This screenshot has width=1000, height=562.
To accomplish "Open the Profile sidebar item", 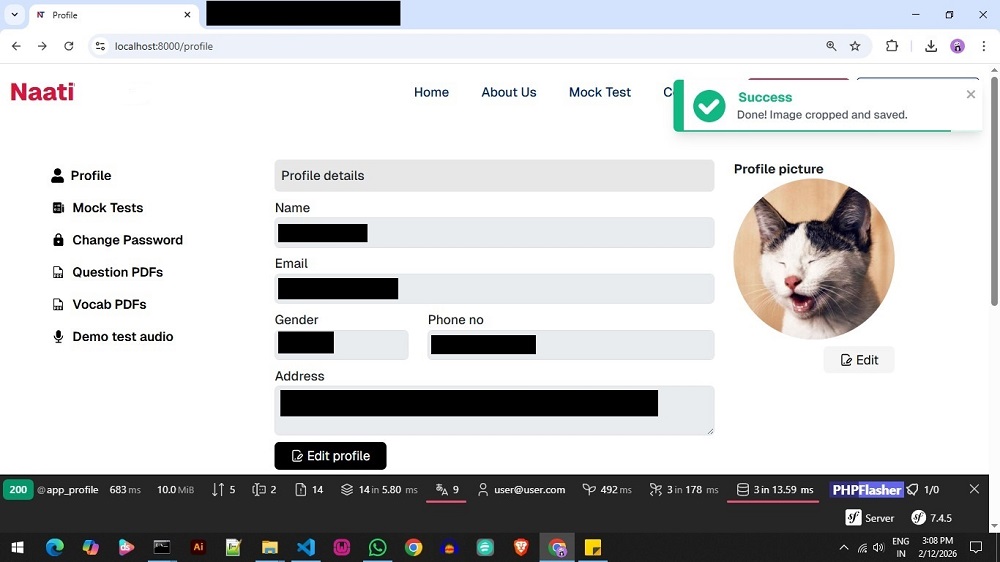I will coord(81,175).
